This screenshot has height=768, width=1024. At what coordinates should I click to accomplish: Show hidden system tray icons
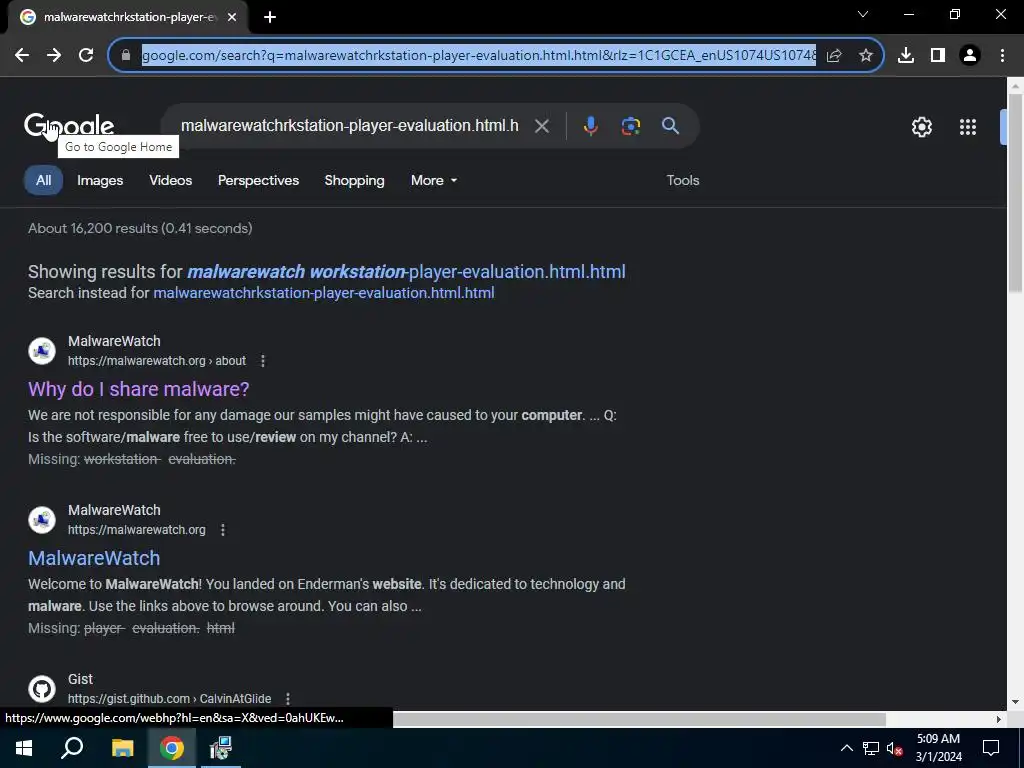tap(846, 748)
